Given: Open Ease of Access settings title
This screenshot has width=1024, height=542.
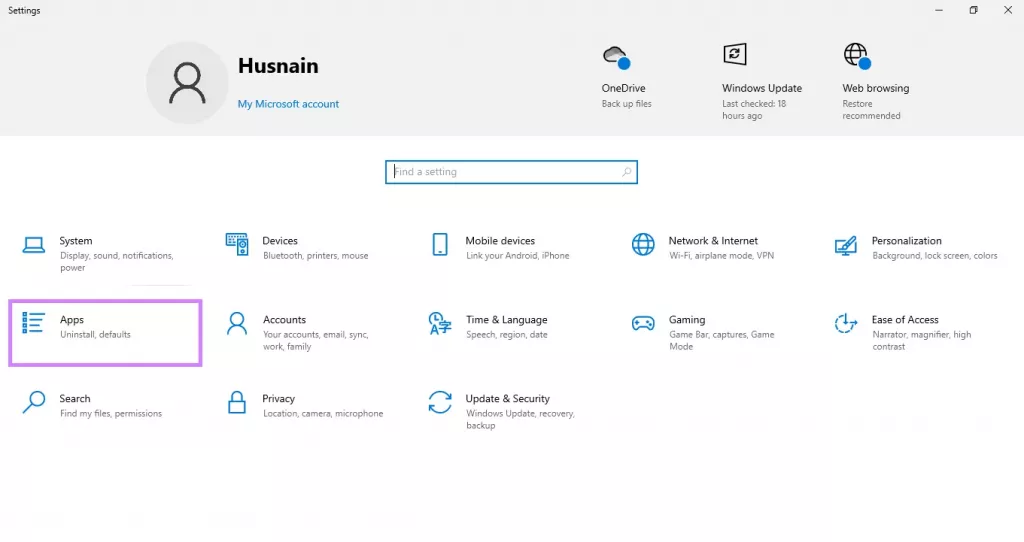Looking at the screenshot, I should [905, 319].
